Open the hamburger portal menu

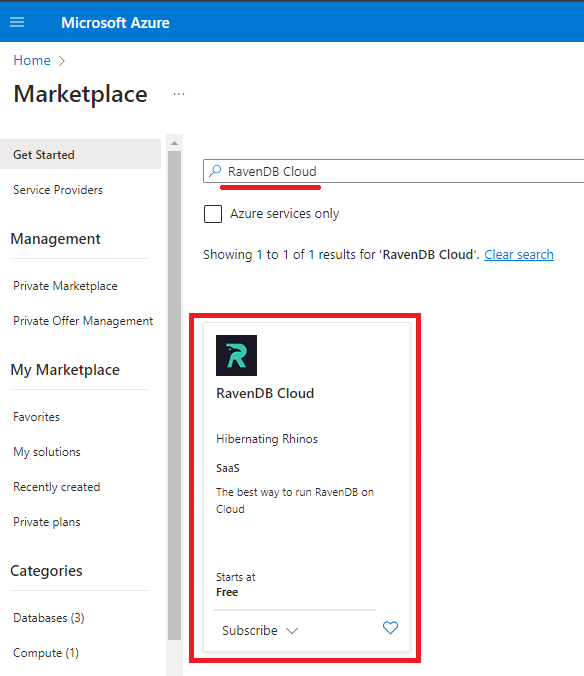pyautogui.click(x=17, y=22)
